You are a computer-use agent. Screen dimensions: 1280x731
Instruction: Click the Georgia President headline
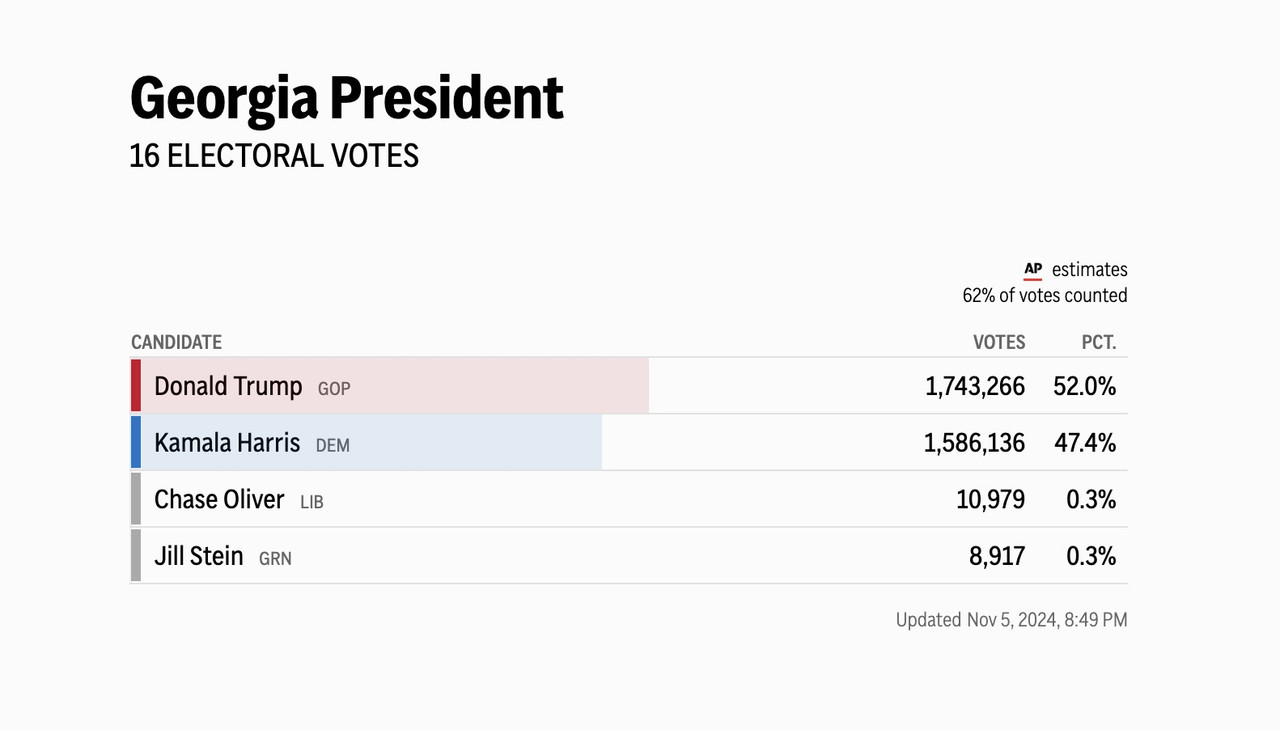point(347,98)
